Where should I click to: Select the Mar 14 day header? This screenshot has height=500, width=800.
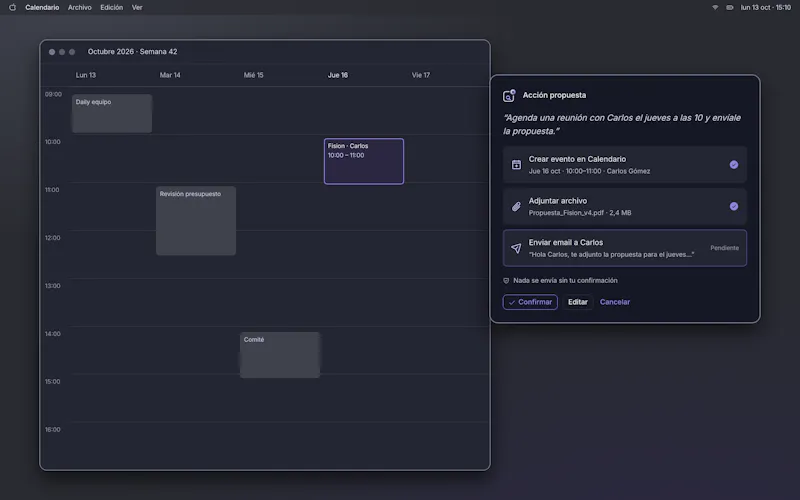point(170,75)
